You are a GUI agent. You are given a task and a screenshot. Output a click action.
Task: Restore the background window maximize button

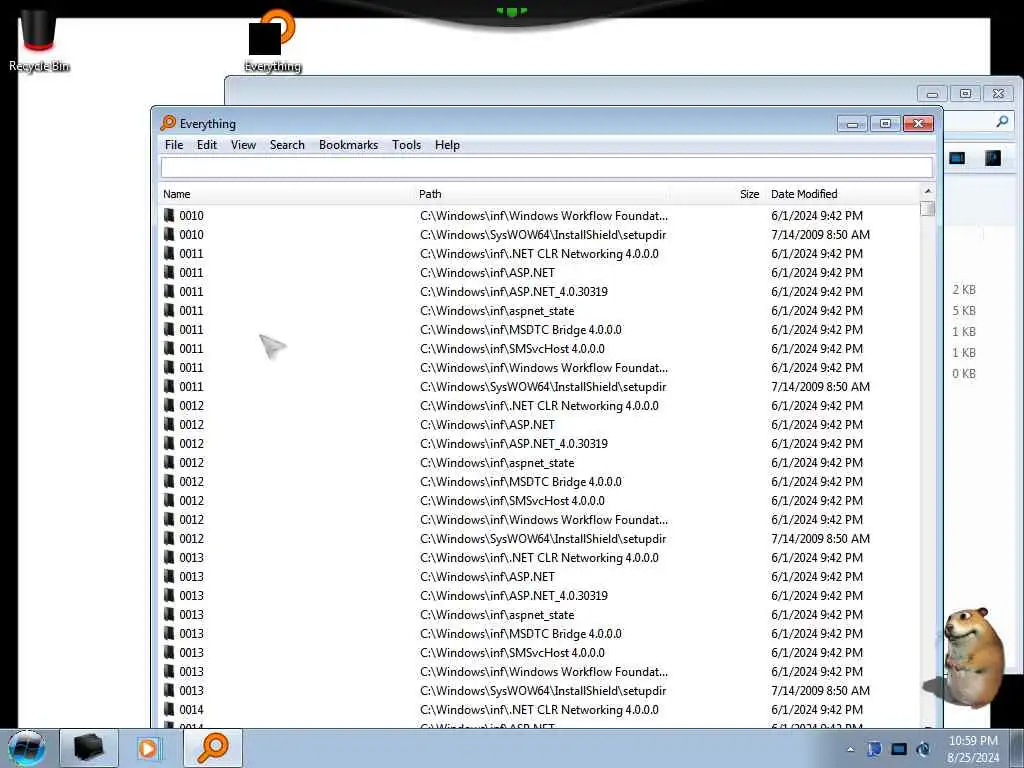tap(965, 93)
